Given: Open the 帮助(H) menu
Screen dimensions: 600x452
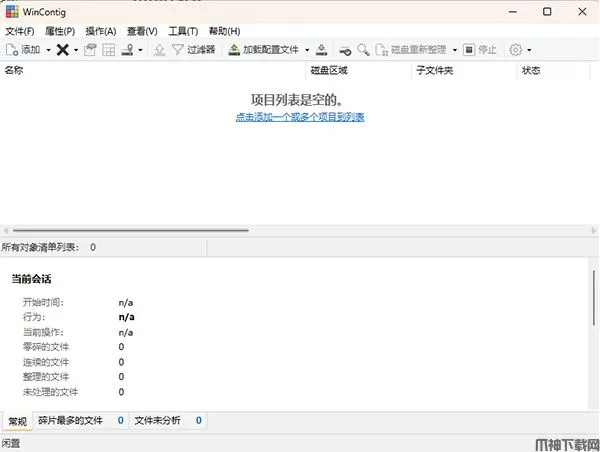Looking at the screenshot, I should (224, 31).
